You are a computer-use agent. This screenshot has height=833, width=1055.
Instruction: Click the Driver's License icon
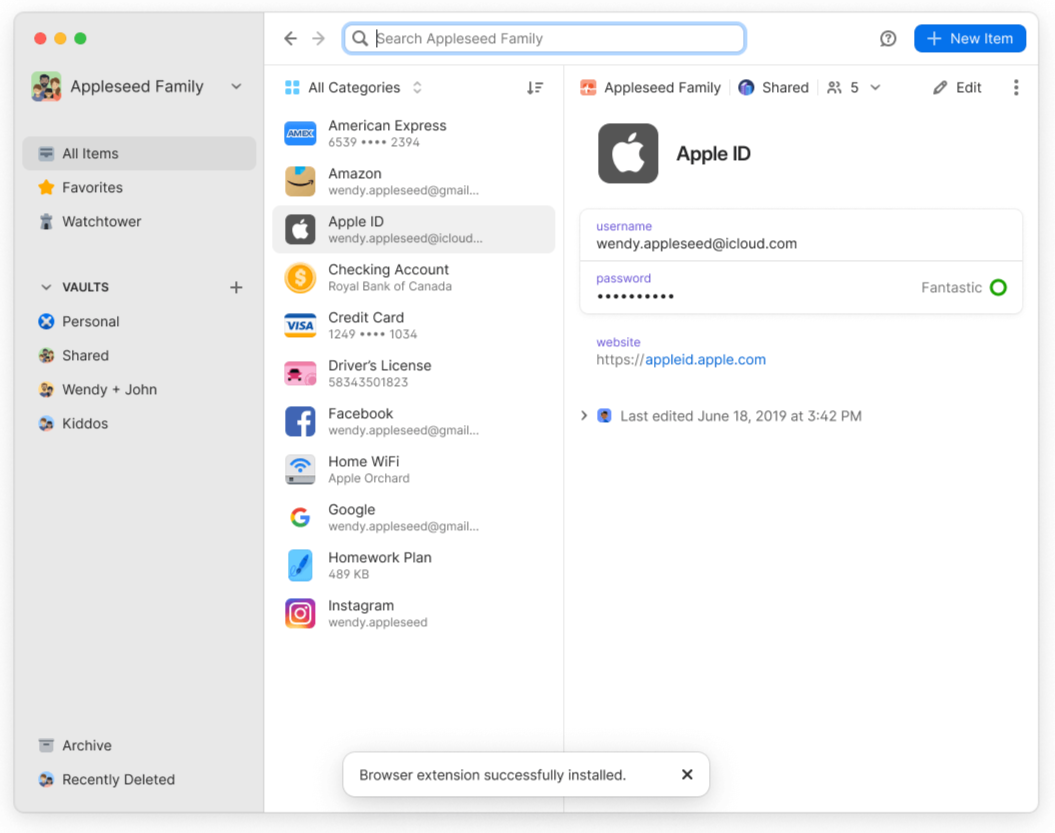(300, 373)
